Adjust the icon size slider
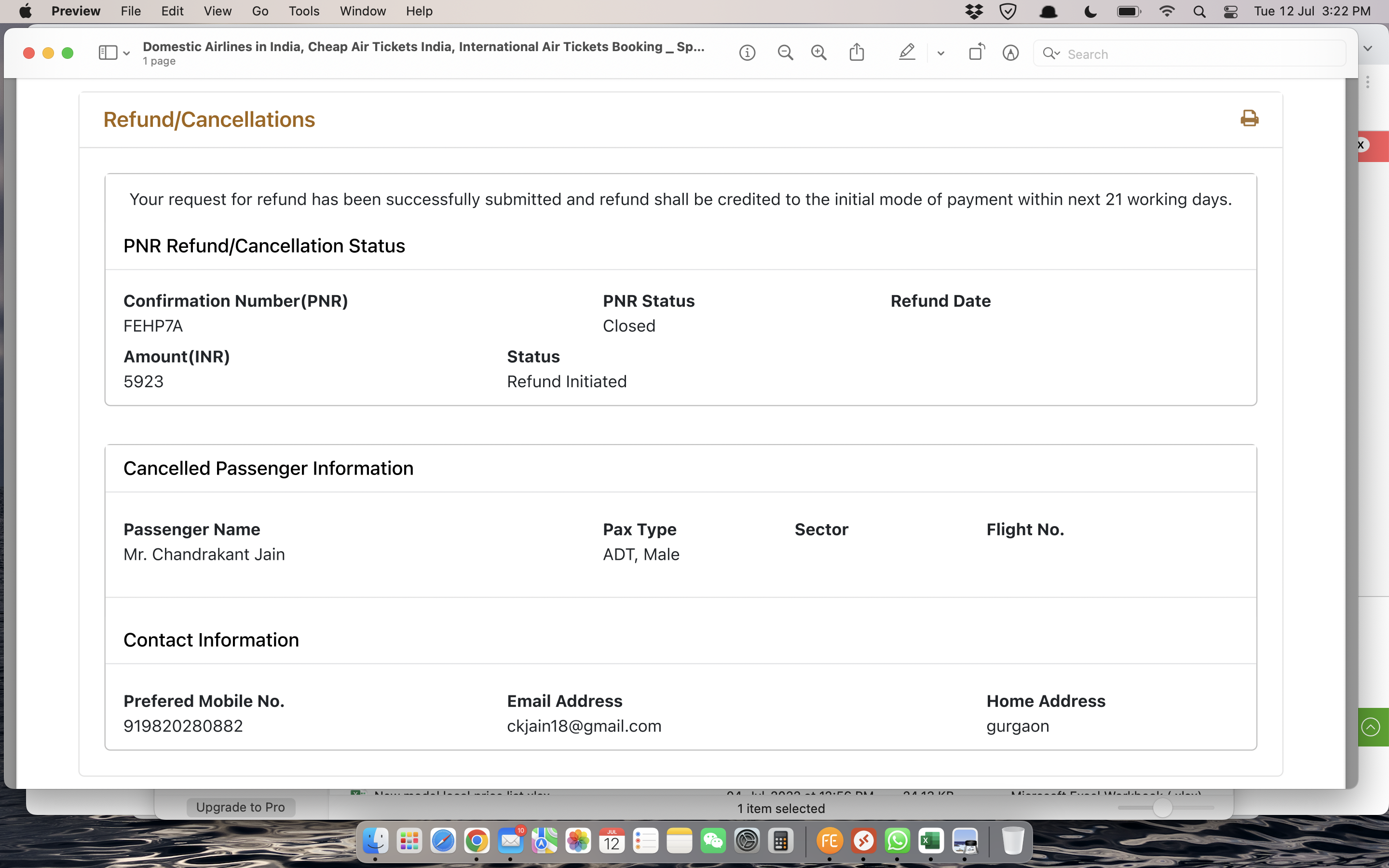This screenshot has height=868, width=1389. (1162, 808)
